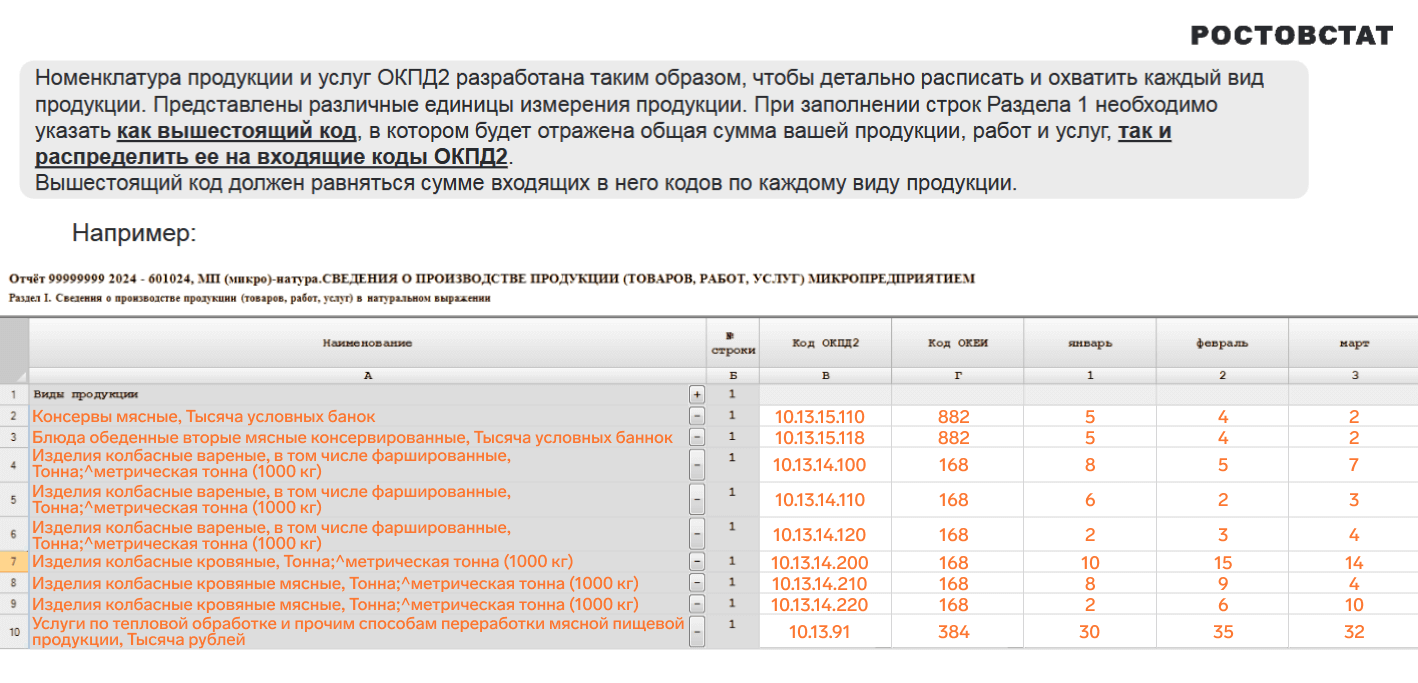Image resolution: width=1418 pixels, height=683 pixels.
Task: Collapse the row with code 10.13.14.220
Action: [697, 604]
